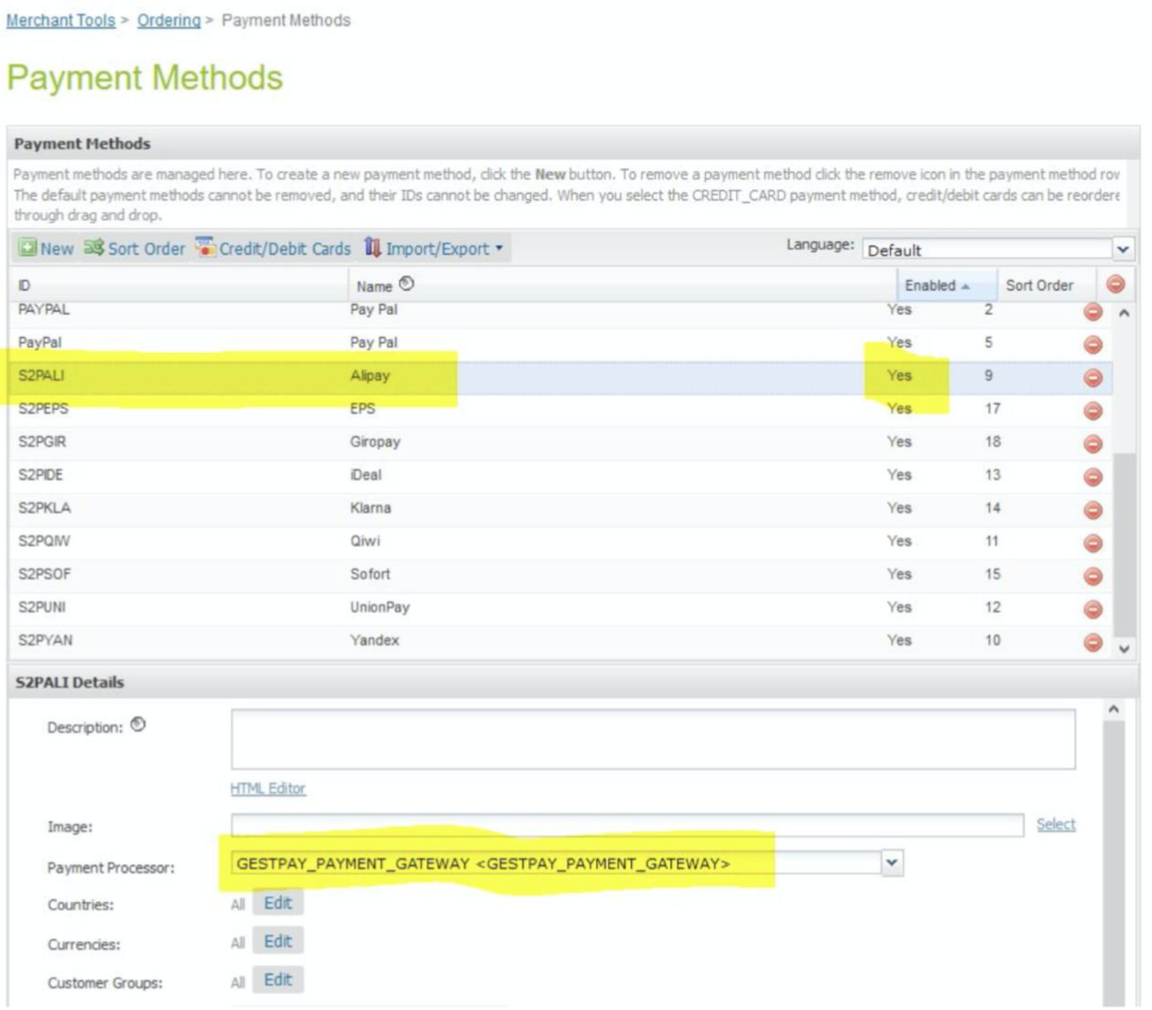Remove the S2PQIW Qiwi payment method

pos(1092,543)
